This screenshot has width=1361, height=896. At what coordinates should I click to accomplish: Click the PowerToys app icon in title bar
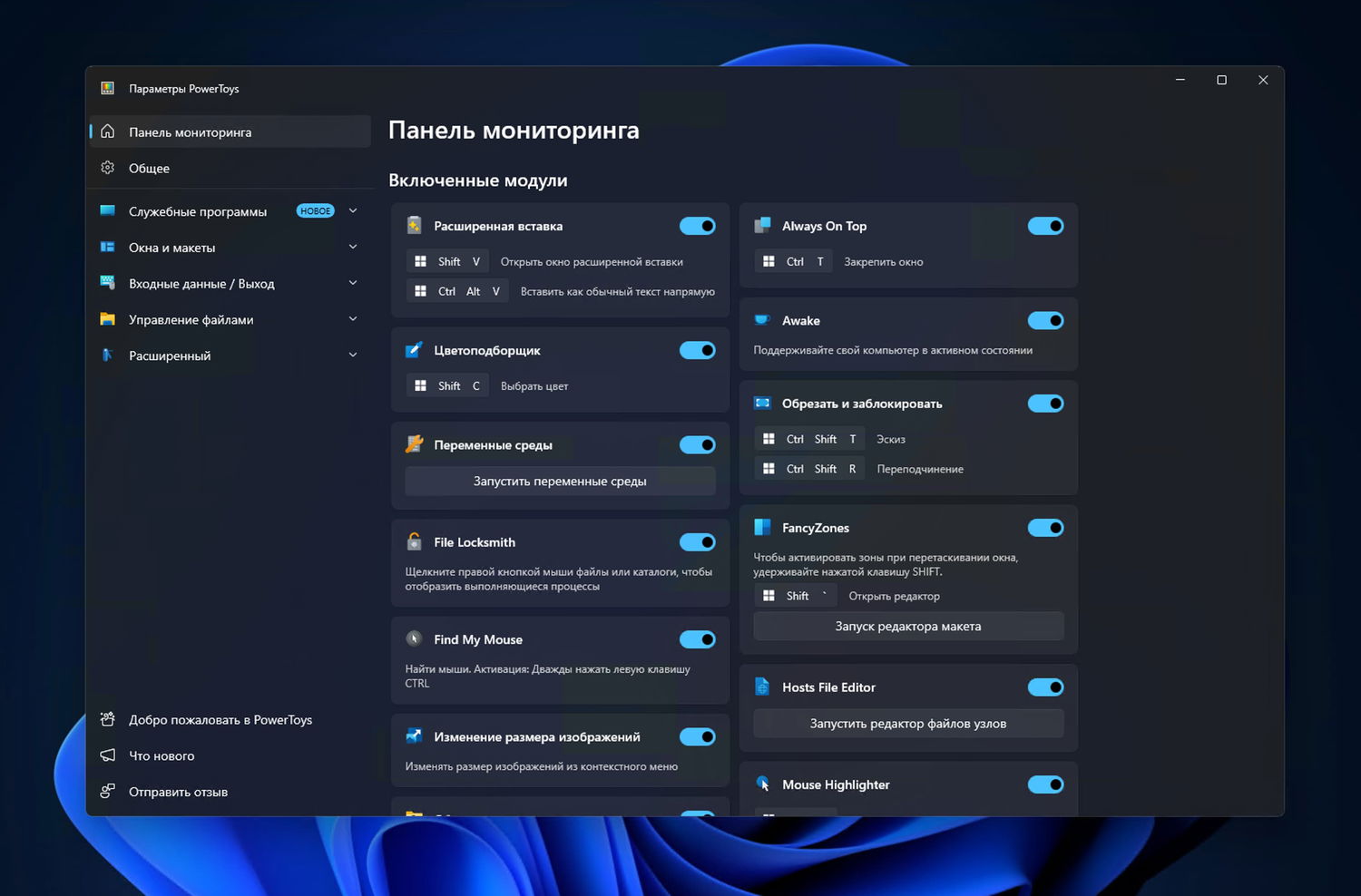(107, 88)
